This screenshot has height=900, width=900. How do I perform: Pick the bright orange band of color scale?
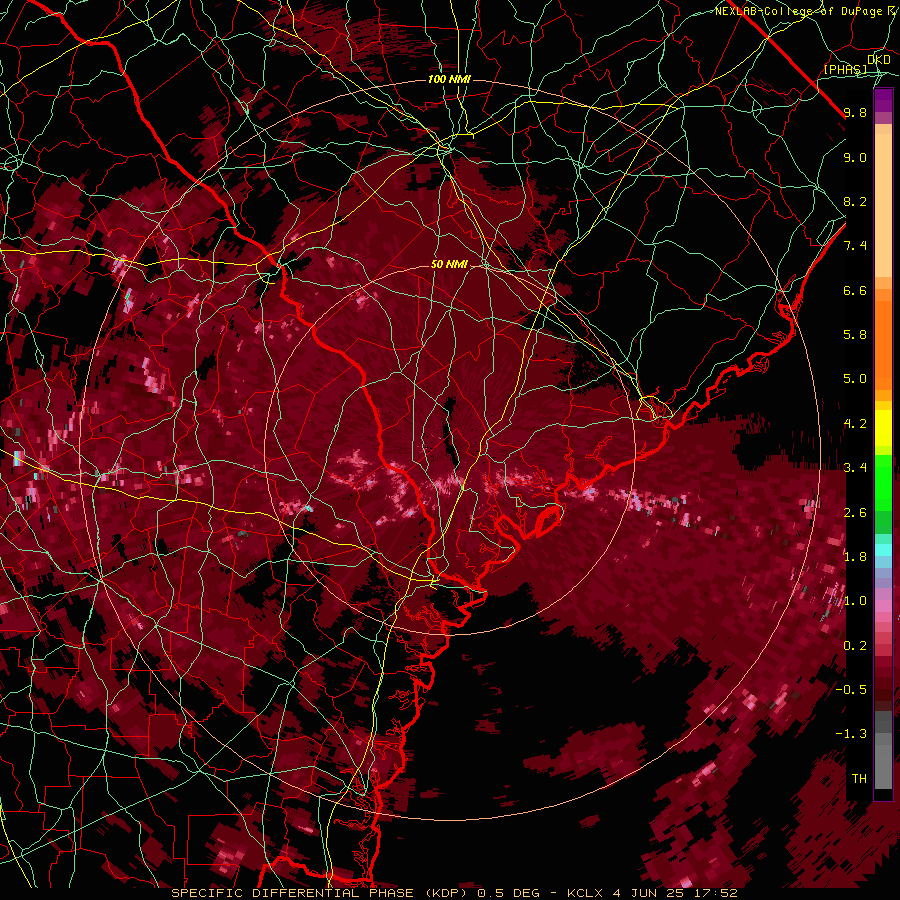883,344
